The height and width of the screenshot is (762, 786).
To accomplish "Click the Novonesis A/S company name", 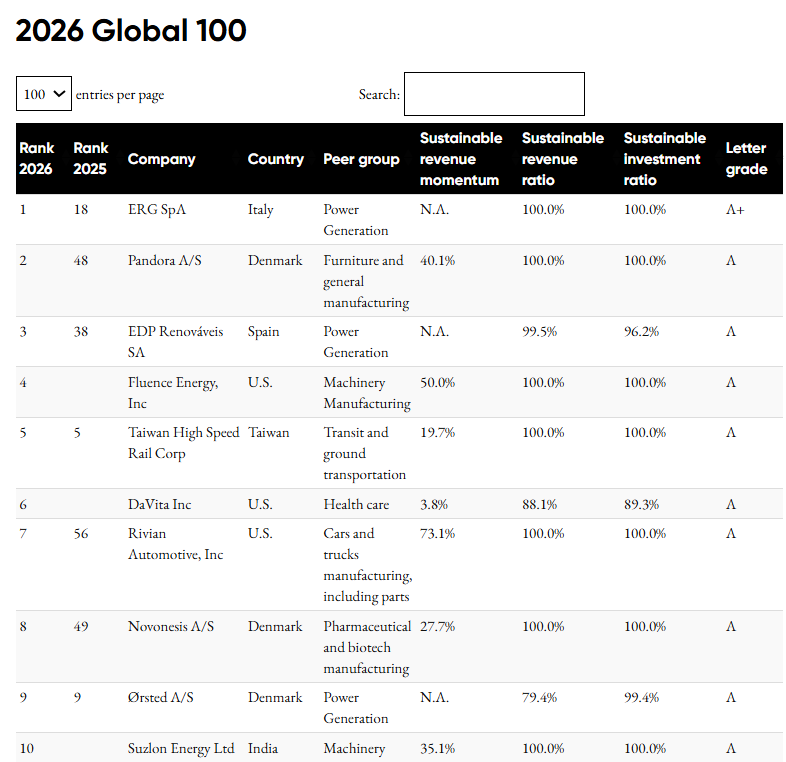I will coord(170,627).
